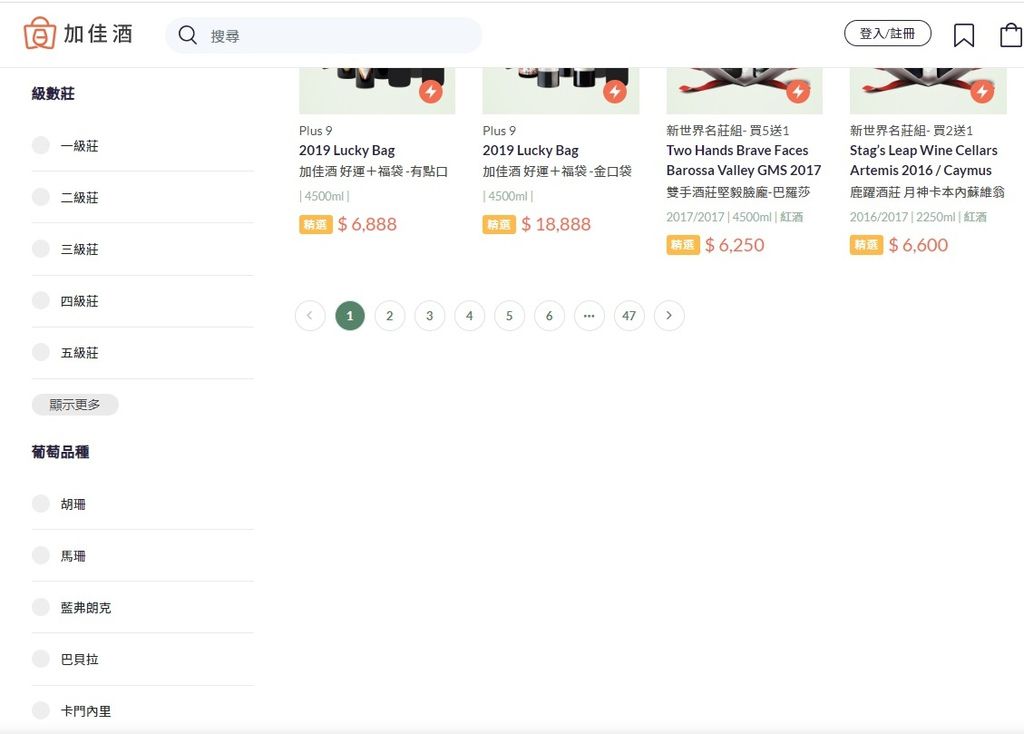Open Stag's Leap Wine Cellars product title
1024x734 pixels.
tap(923, 160)
